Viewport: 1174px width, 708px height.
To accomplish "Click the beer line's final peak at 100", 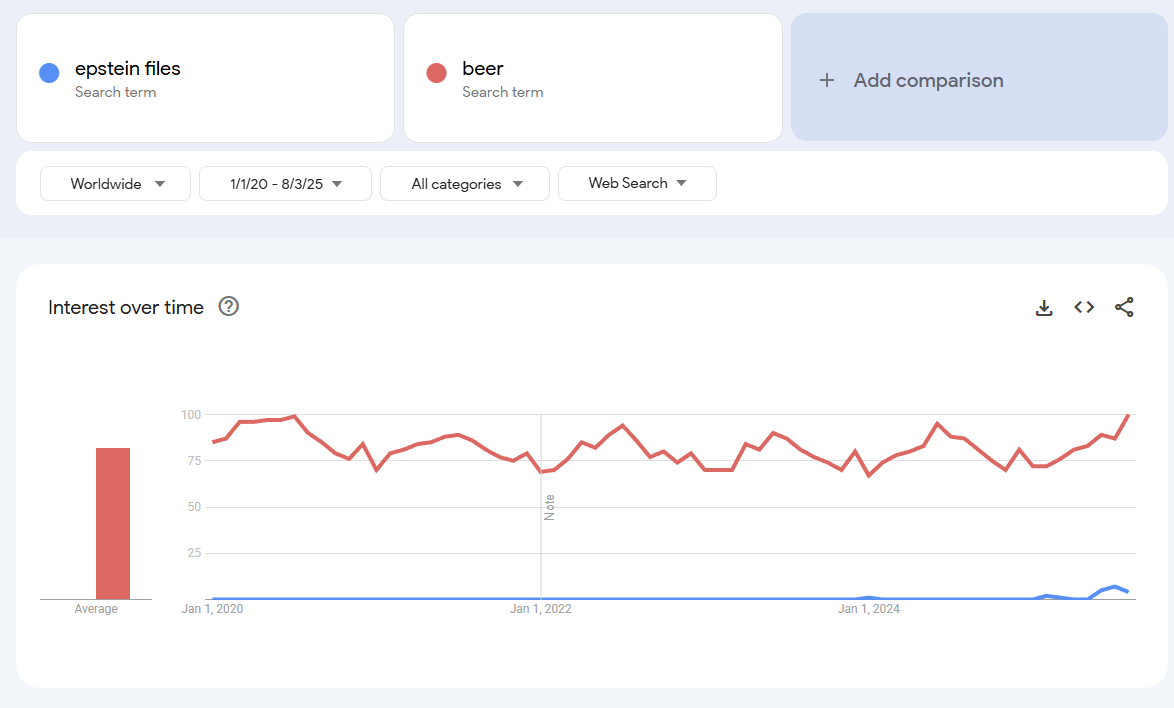I will pos(1128,415).
